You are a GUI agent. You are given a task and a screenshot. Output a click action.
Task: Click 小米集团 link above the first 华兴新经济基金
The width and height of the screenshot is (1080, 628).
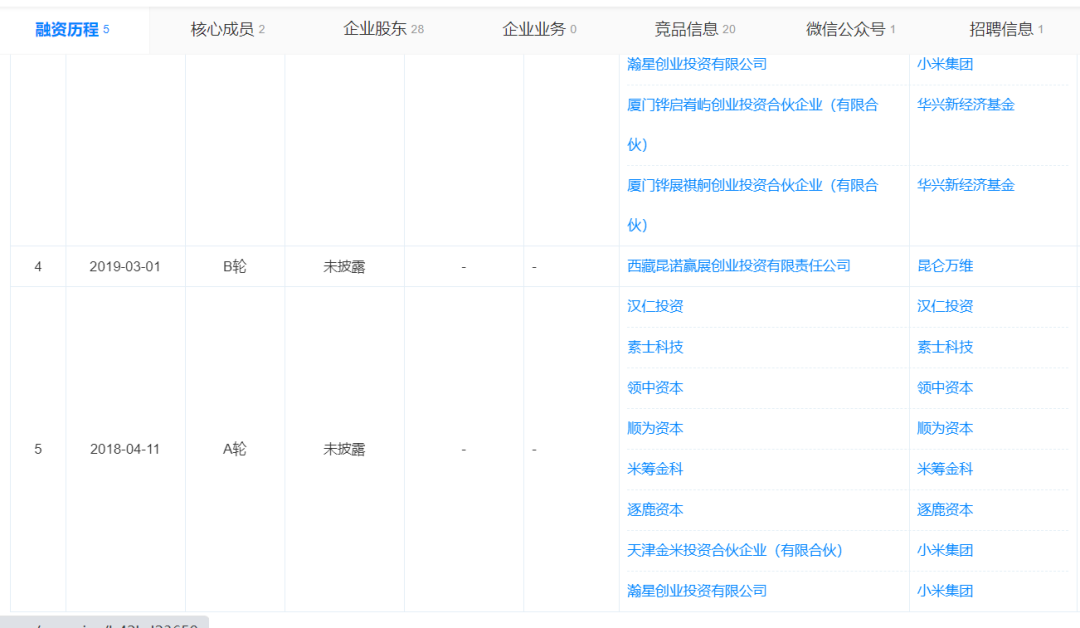pos(945,64)
